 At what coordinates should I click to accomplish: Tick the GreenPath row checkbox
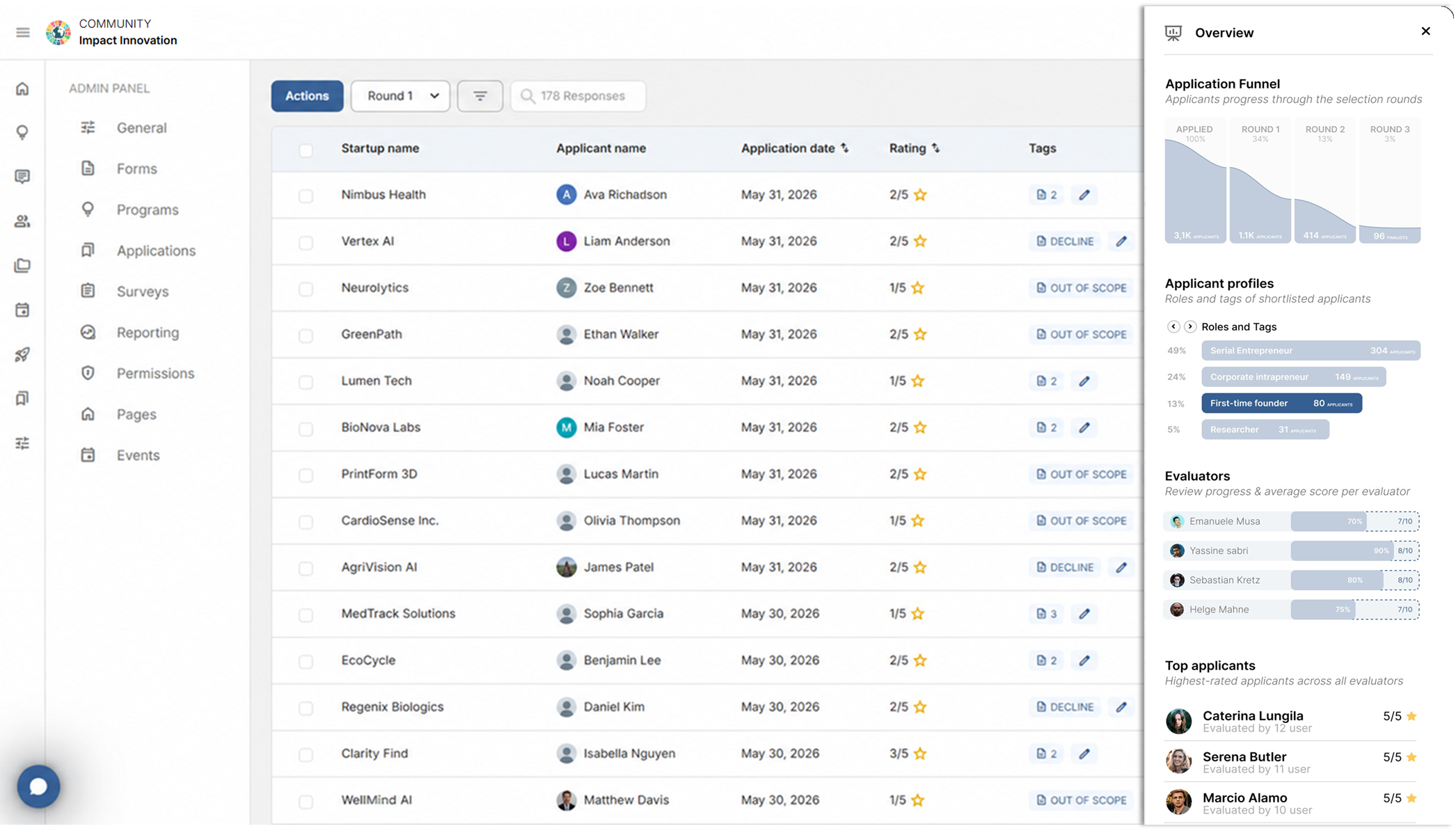pos(306,336)
